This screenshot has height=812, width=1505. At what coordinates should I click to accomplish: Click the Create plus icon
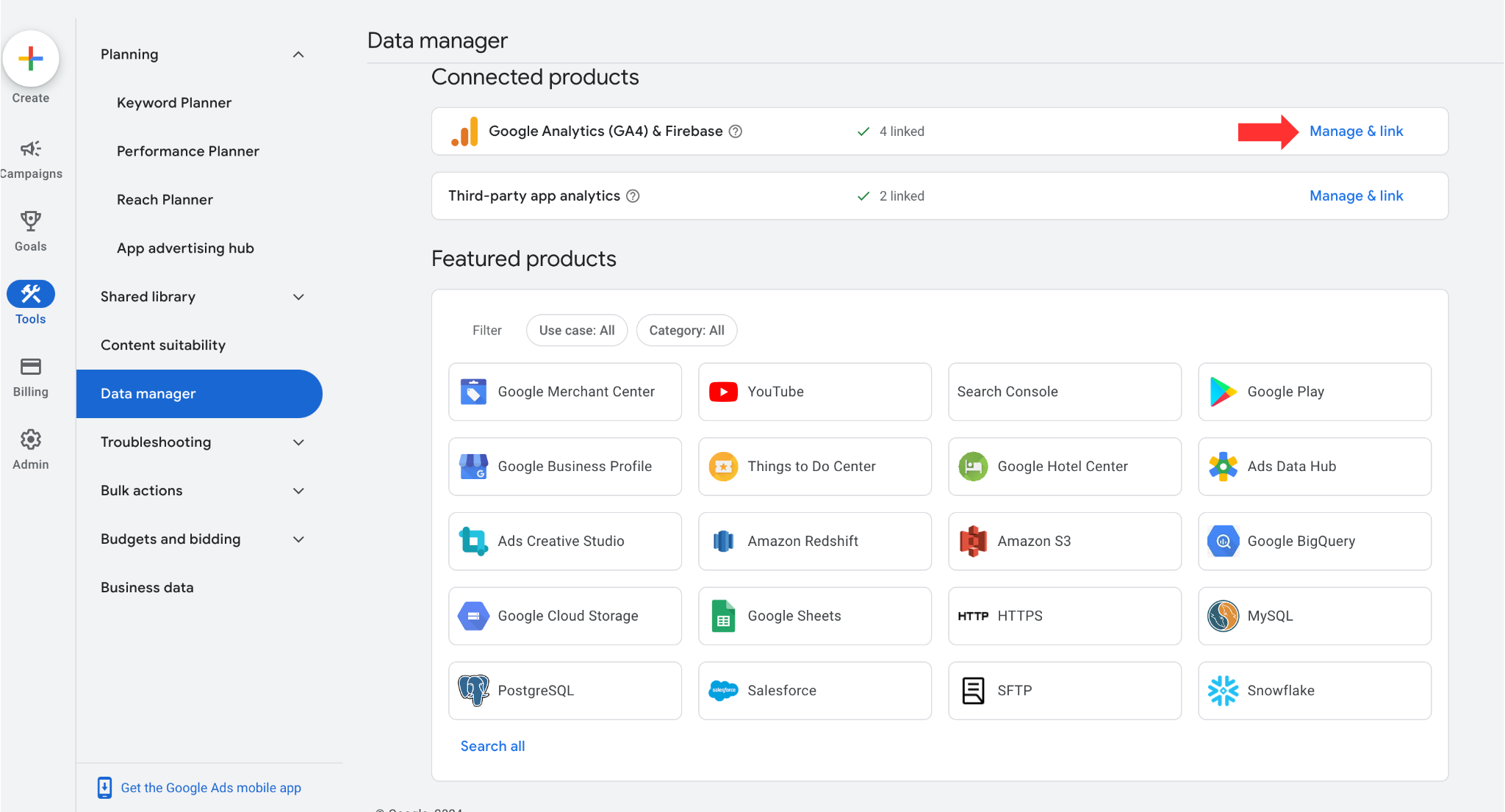31,59
